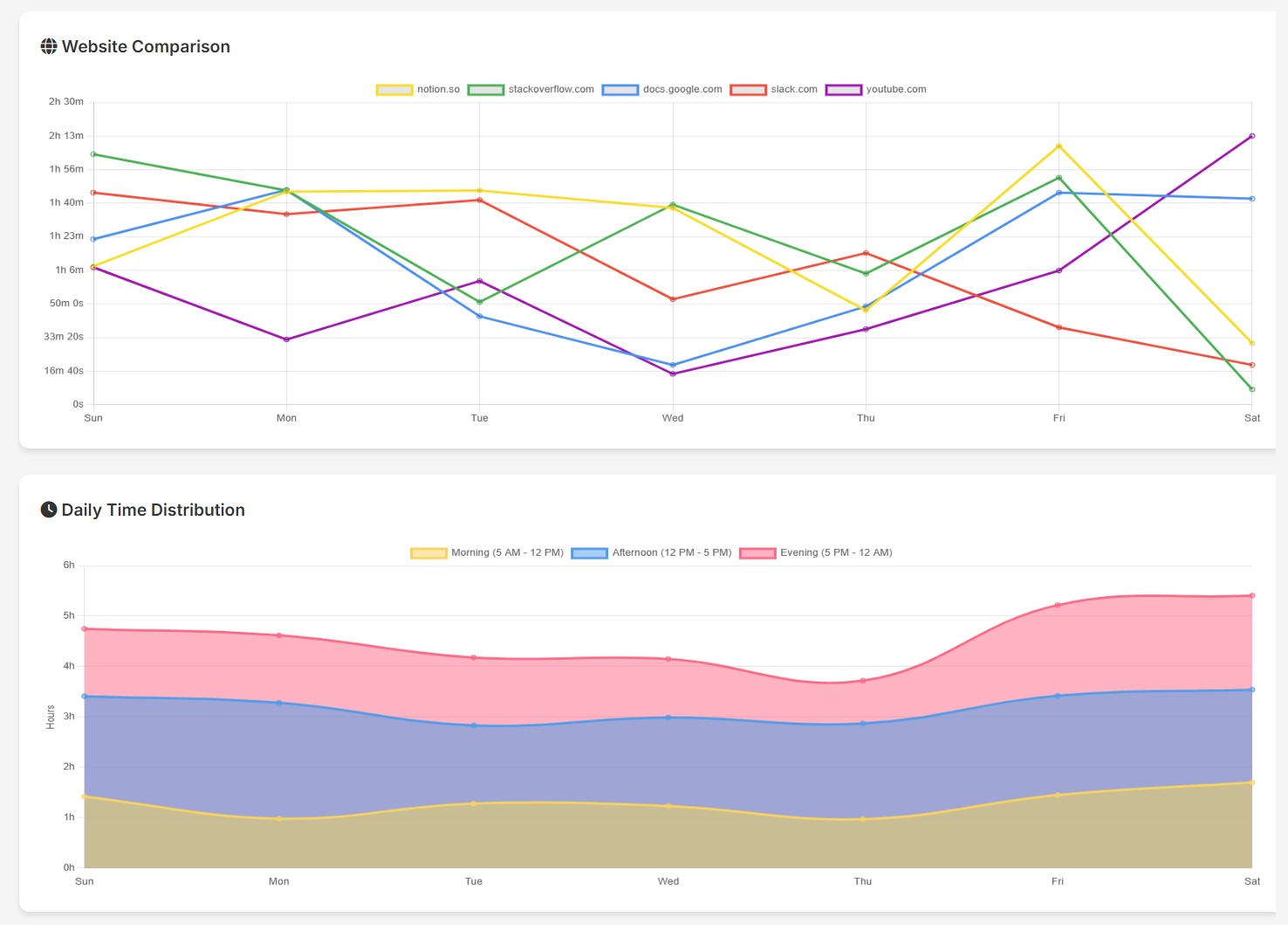
Task: Select Evening data point on Sunday
Action: click(85, 628)
